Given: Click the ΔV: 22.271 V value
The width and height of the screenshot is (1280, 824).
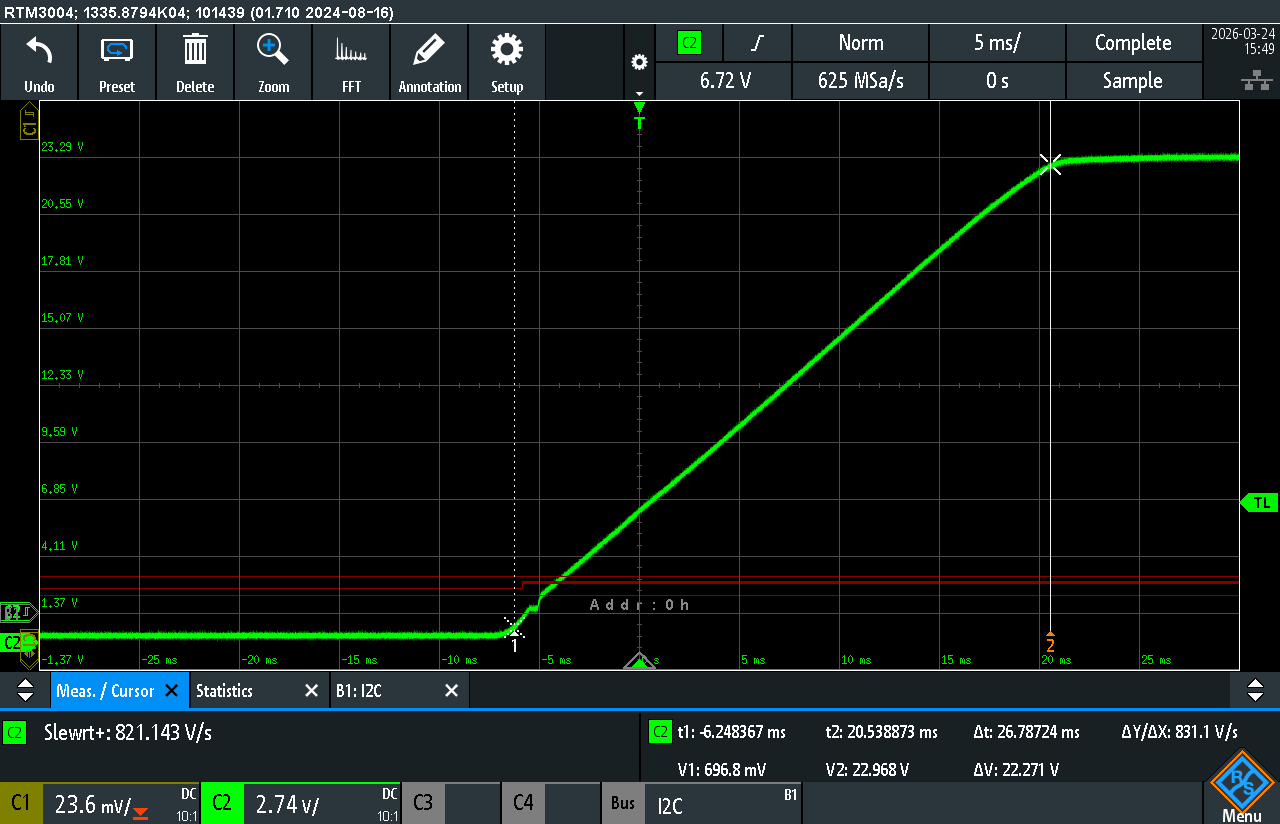Looking at the screenshot, I should 1015,769.
